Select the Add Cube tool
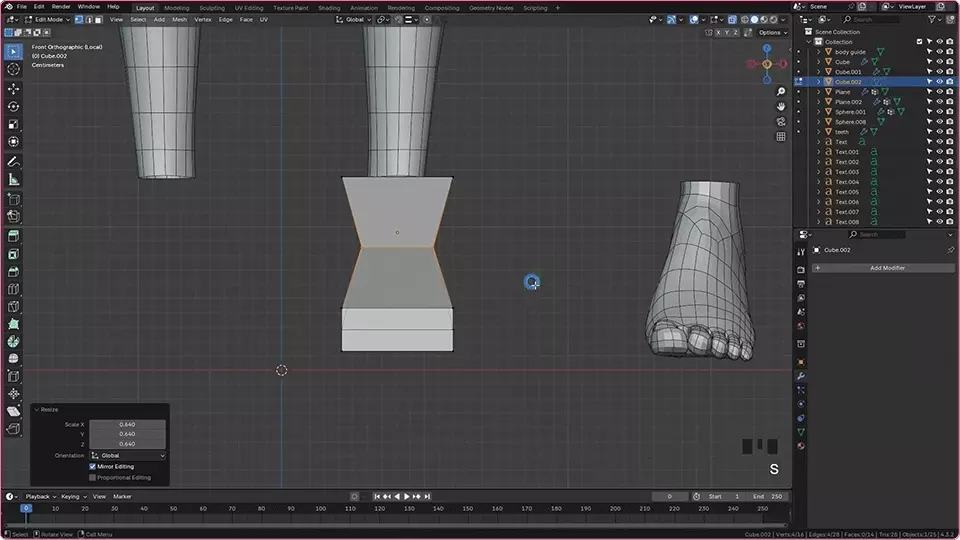Screen dimensions: 960x540 [x=13, y=199]
